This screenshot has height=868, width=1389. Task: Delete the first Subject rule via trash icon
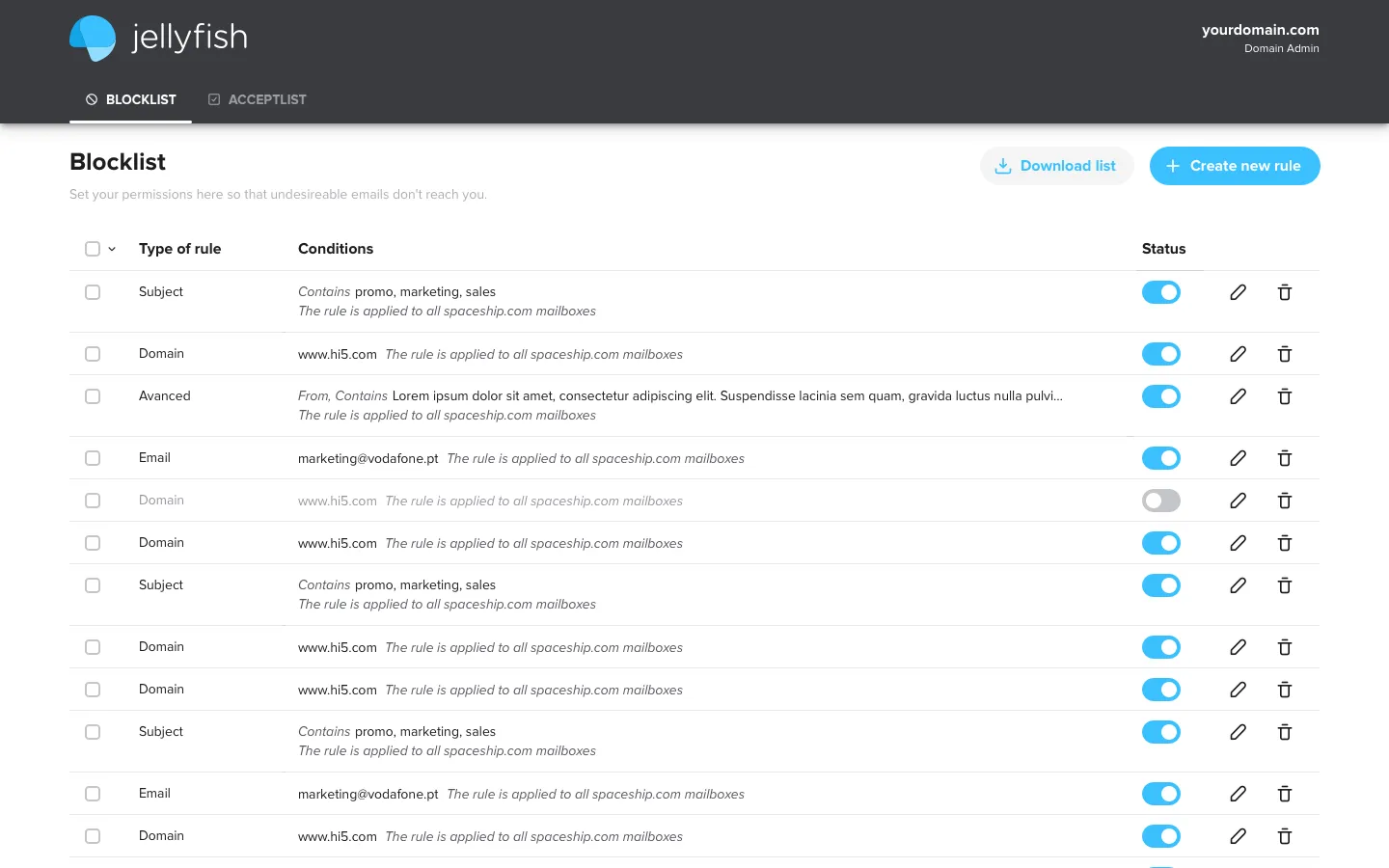(1285, 292)
